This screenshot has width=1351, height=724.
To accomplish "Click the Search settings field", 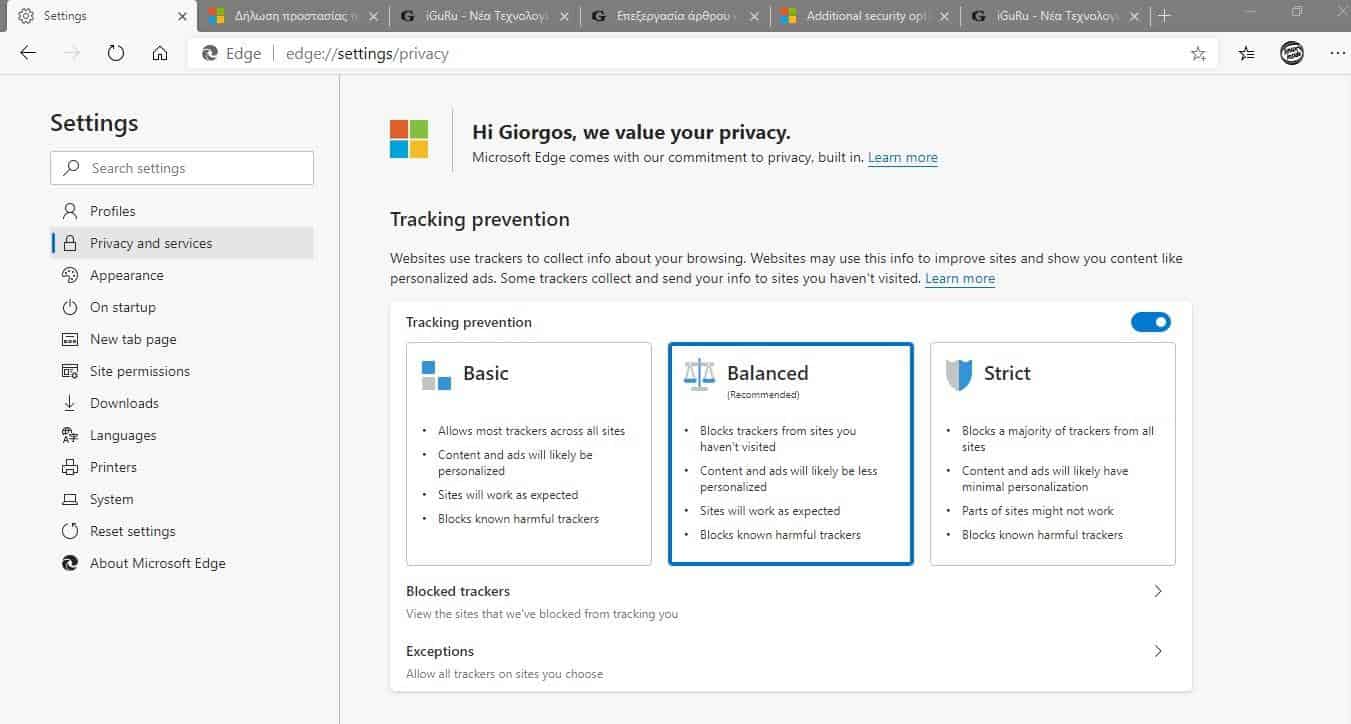I will pos(182,168).
